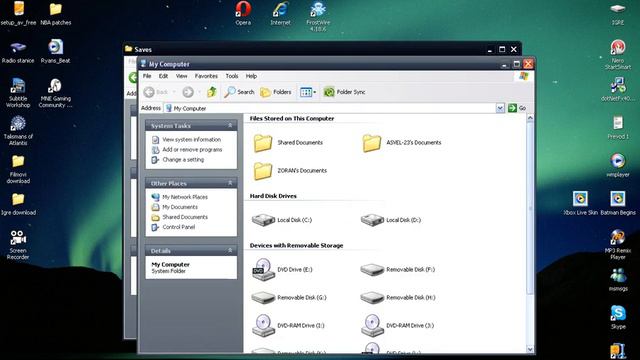This screenshot has height=360, width=640.
Task: Select ASVEL-23's Documents folder
Action: click(402, 142)
